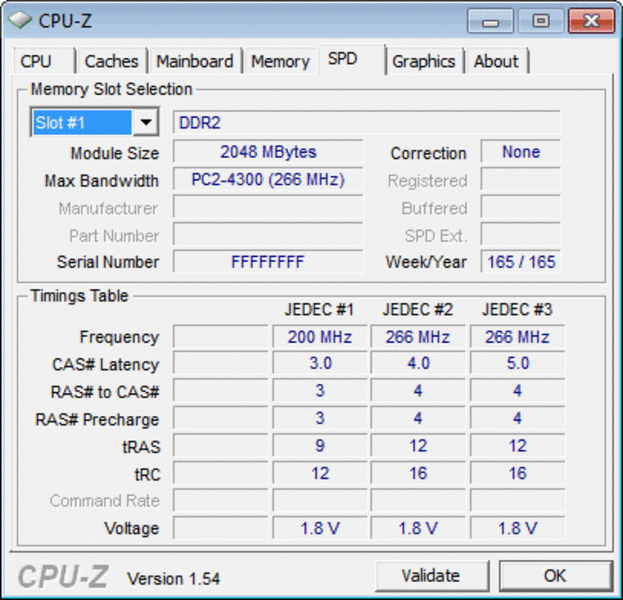The image size is (623, 600).
Task: Switch to the CPU tab
Action: point(44,61)
